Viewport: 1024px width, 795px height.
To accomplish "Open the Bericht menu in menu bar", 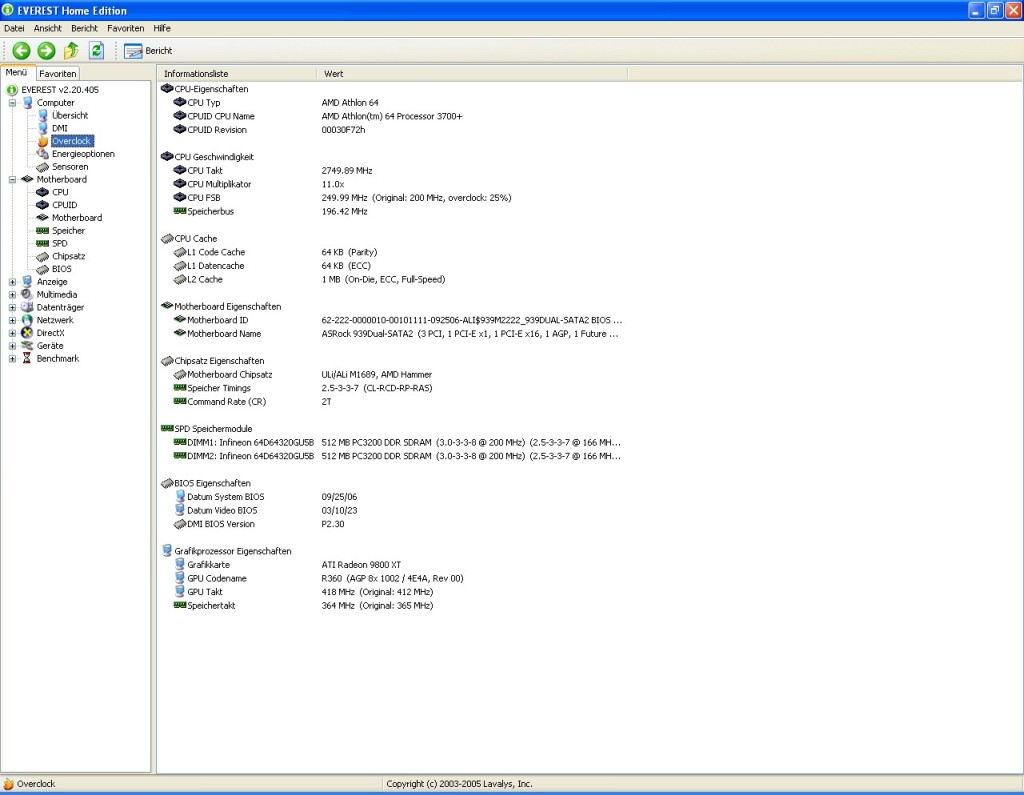I will (84, 28).
